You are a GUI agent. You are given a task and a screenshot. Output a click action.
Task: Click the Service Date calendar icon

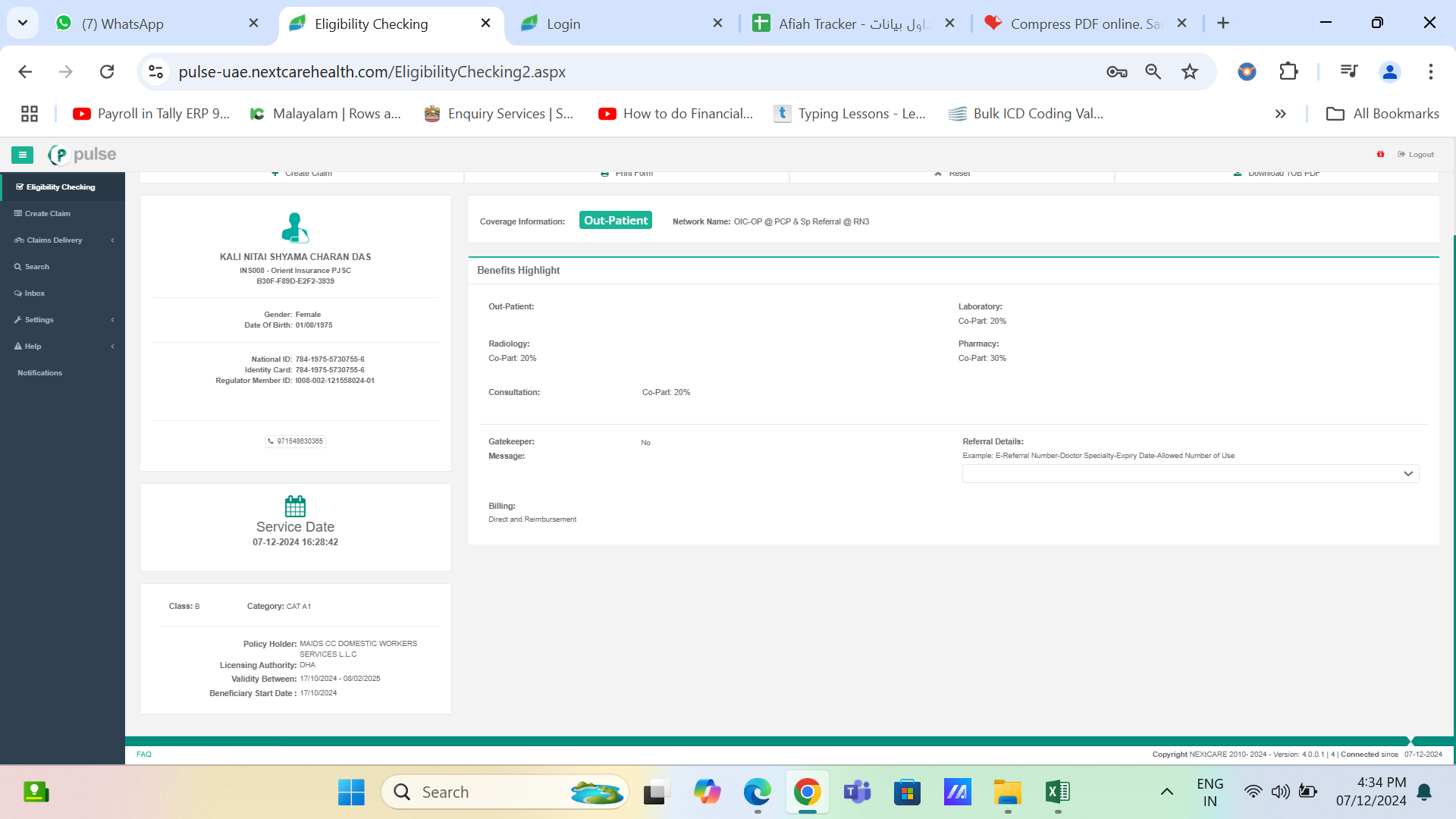pos(295,506)
